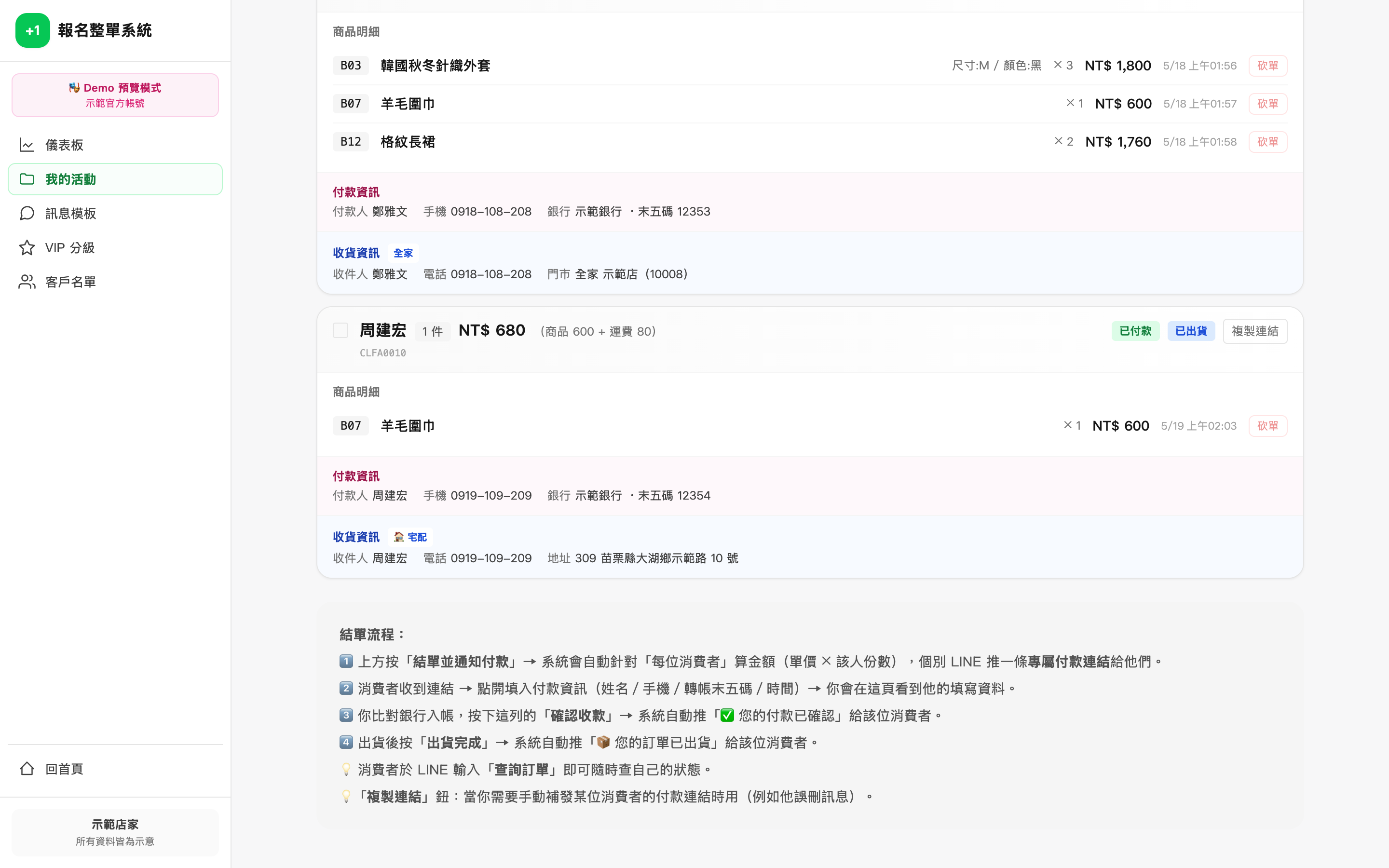Screen dimensions: 1389x868
Task: Click bank digits 末五碼 12354
Action: (674, 495)
